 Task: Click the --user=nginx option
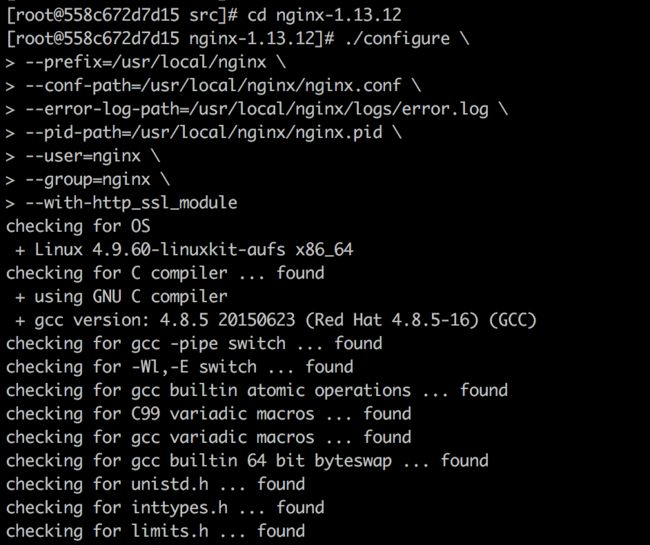[x=83, y=156]
